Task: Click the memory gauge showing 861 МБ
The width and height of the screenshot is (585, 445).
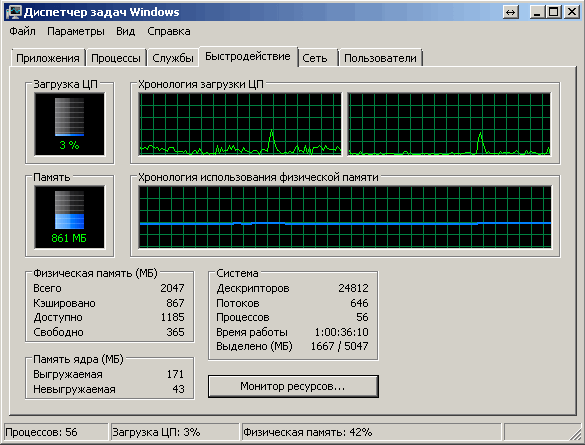Action: [x=69, y=217]
